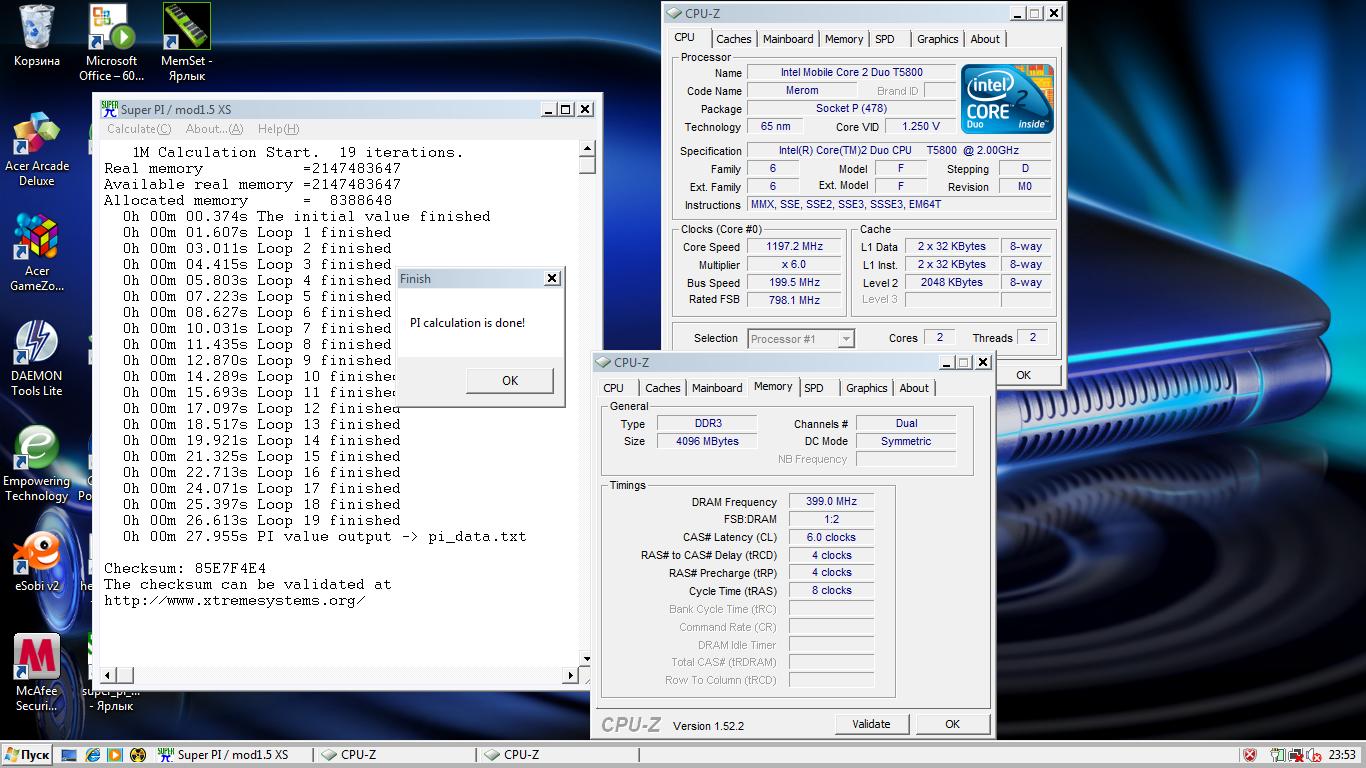1366x768 pixels.
Task: Click Validate in CPU-Z Memory window
Action: point(871,724)
